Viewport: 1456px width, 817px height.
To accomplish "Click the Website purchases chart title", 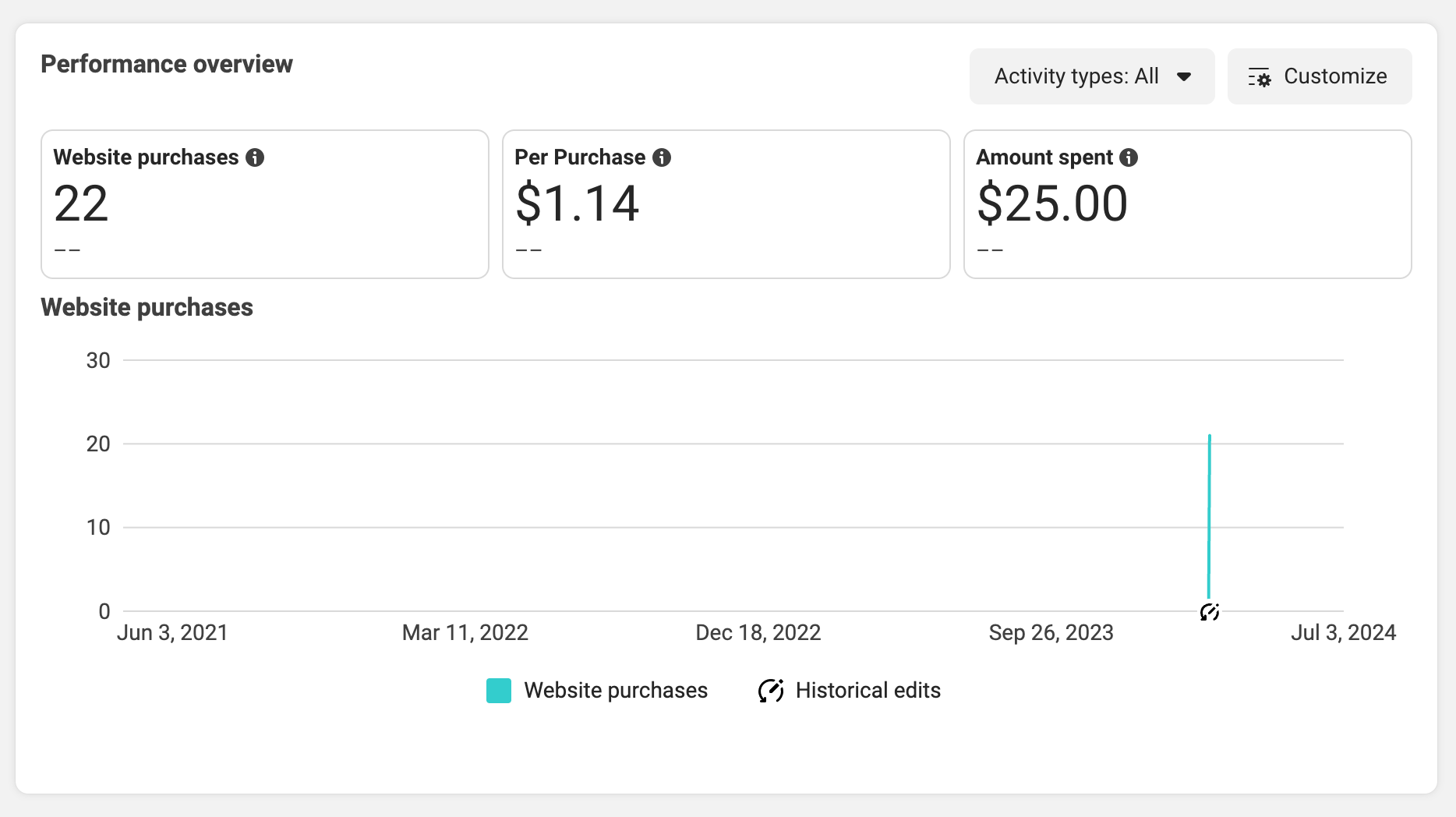I will (147, 307).
